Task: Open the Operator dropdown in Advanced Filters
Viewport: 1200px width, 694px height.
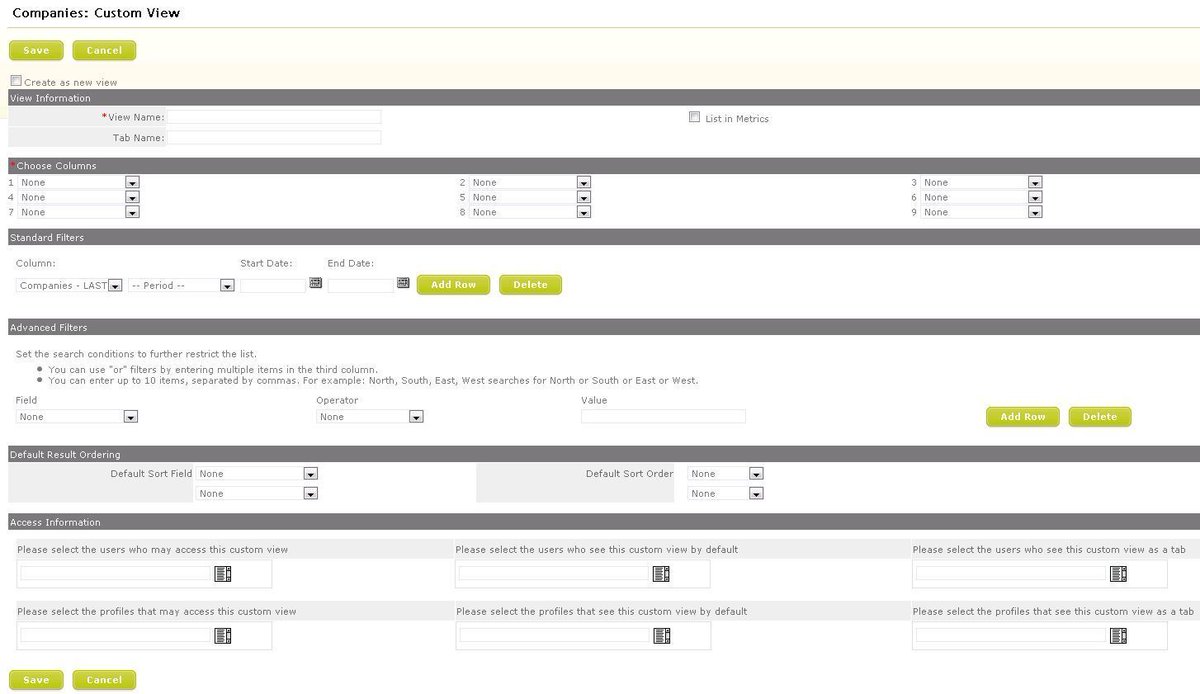Action: 417,417
